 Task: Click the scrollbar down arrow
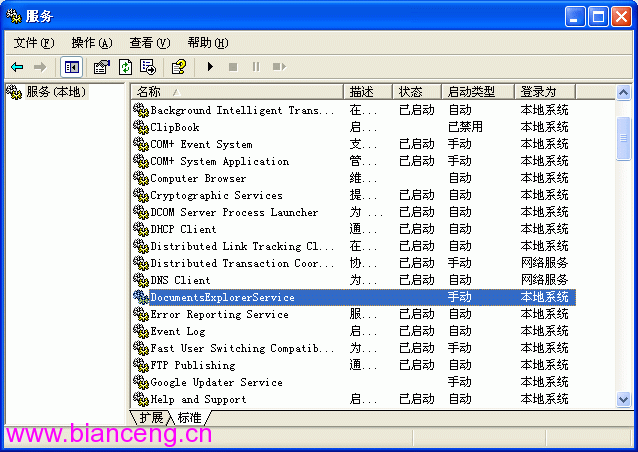pyautogui.click(x=623, y=399)
